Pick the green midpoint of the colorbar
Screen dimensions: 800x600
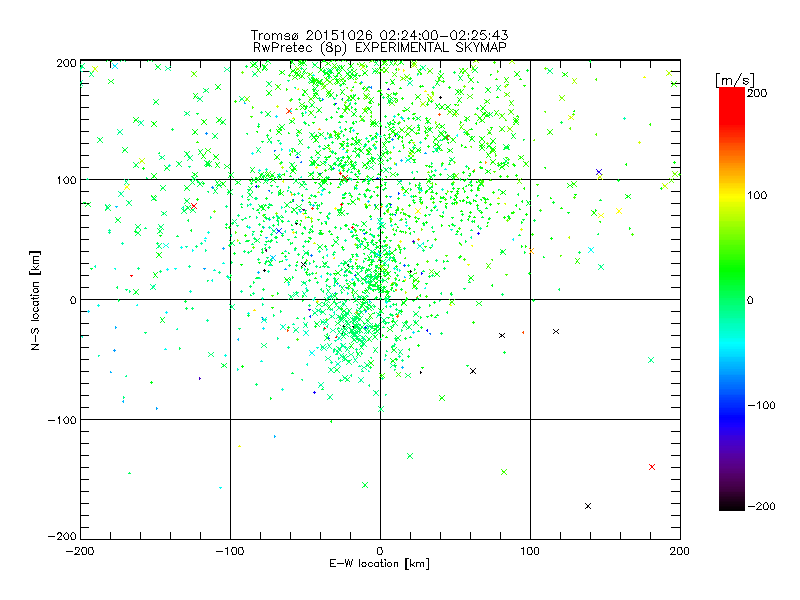tap(732, 299)
